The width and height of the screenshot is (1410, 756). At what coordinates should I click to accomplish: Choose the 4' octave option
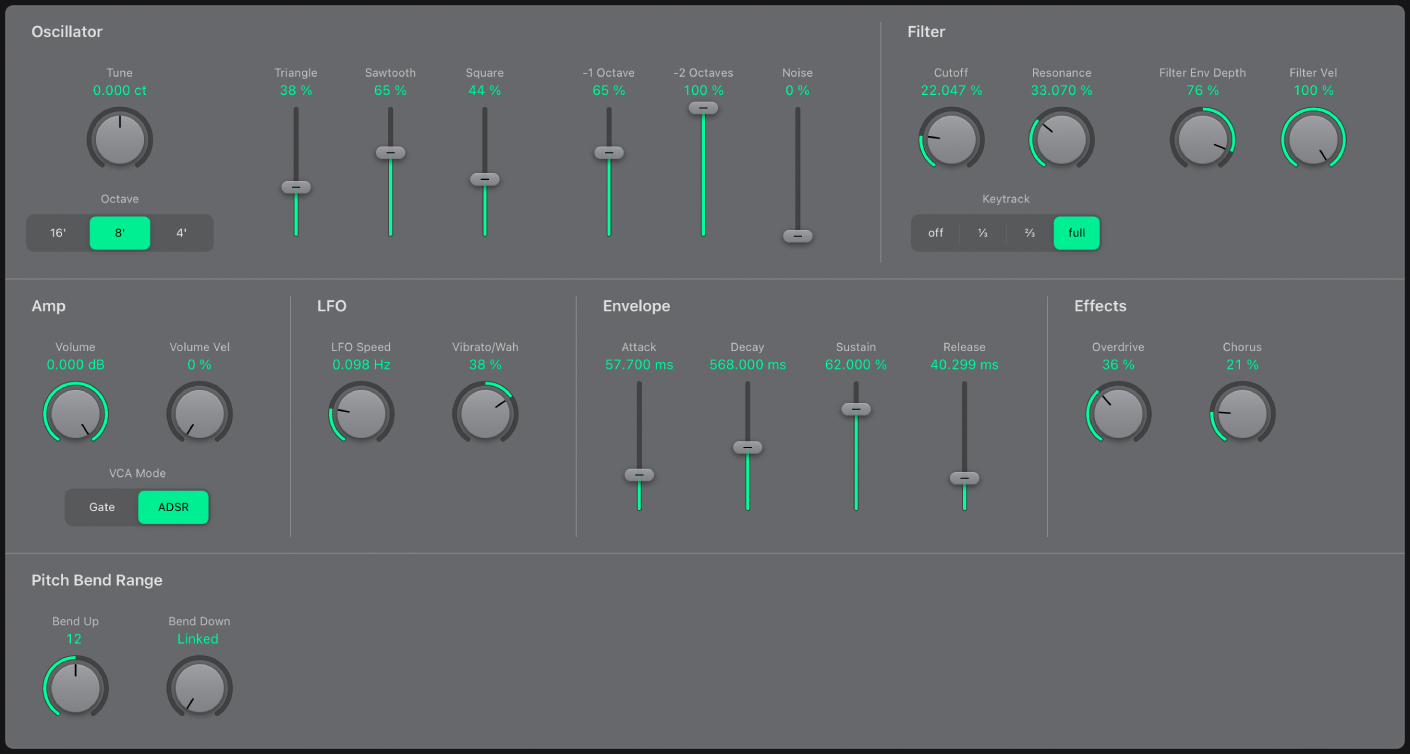coord(181,233)
